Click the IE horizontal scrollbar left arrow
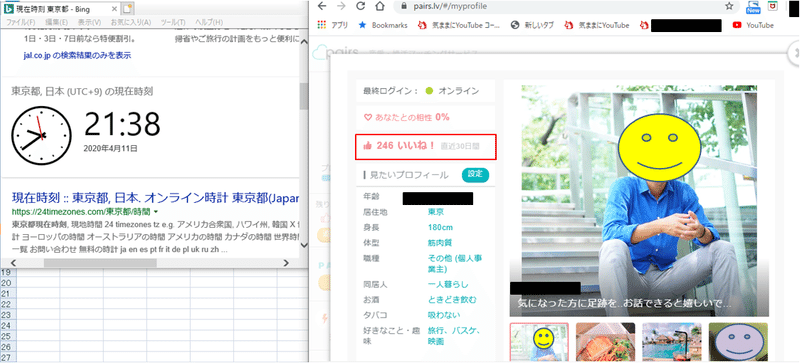The width and height of the screenshot is (800, 363). coord(14,262)
